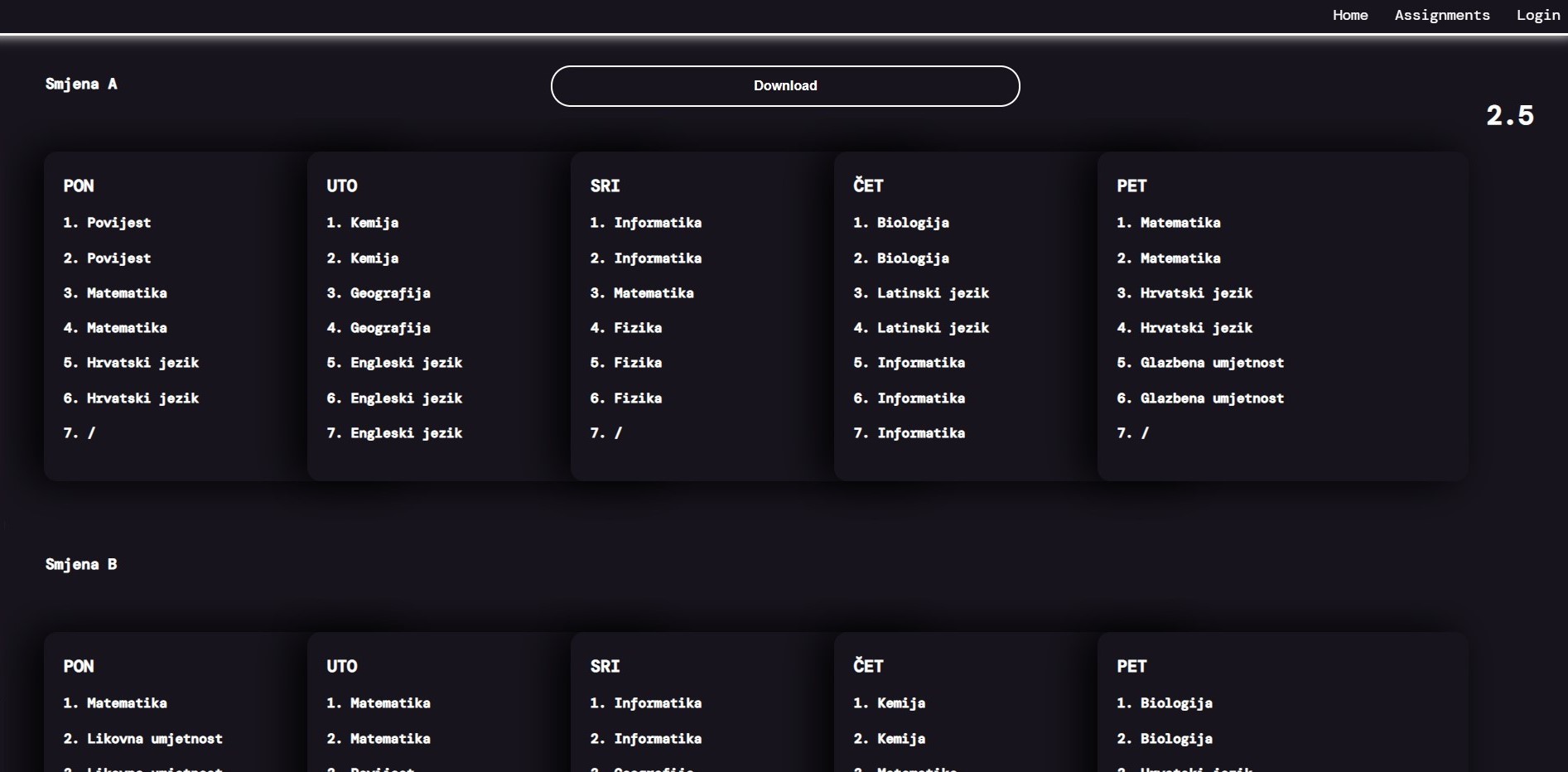Click the 2.5 class label
1568x772 pixels.
[1510, 115]
